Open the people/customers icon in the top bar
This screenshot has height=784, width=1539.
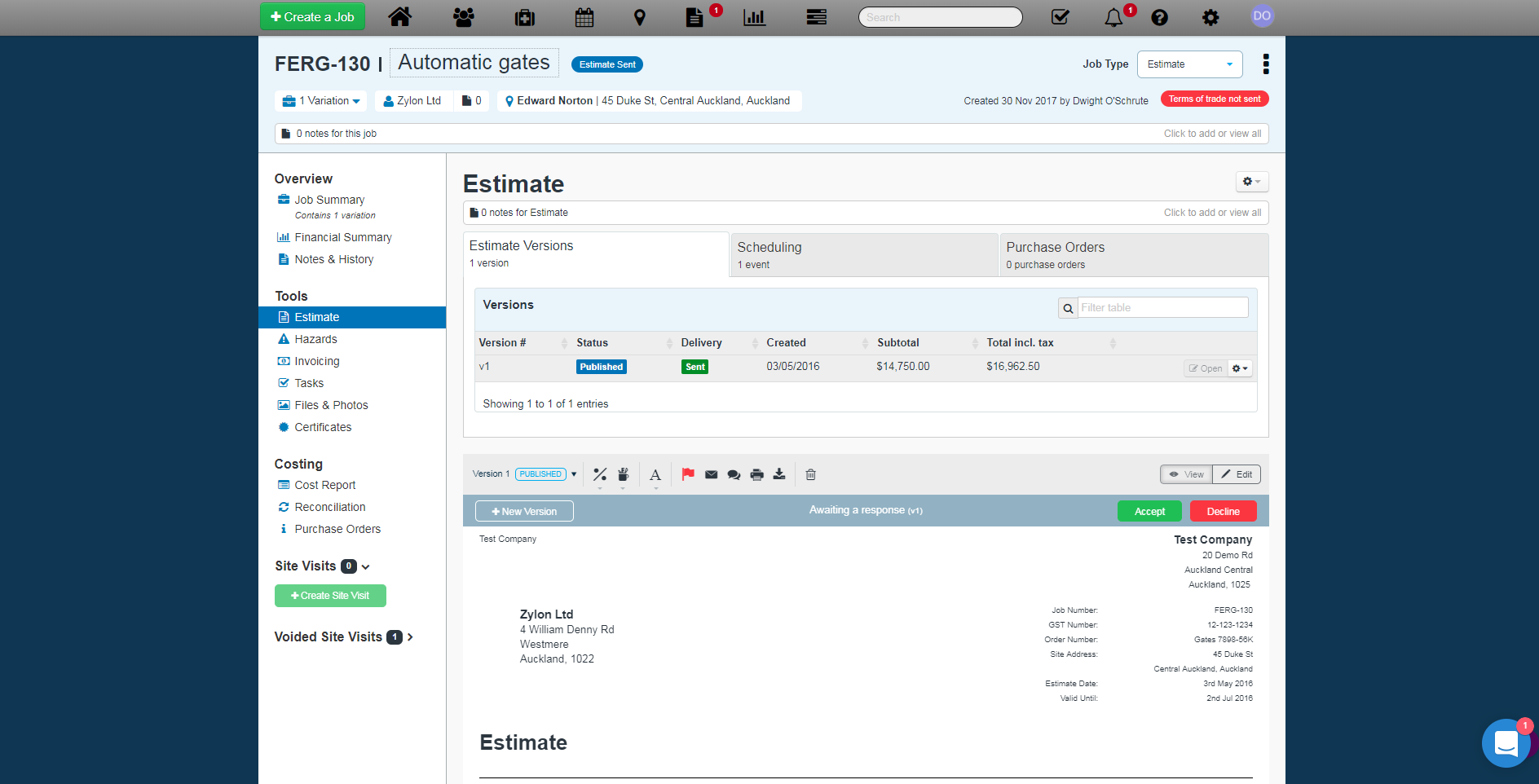pos(464,17)
